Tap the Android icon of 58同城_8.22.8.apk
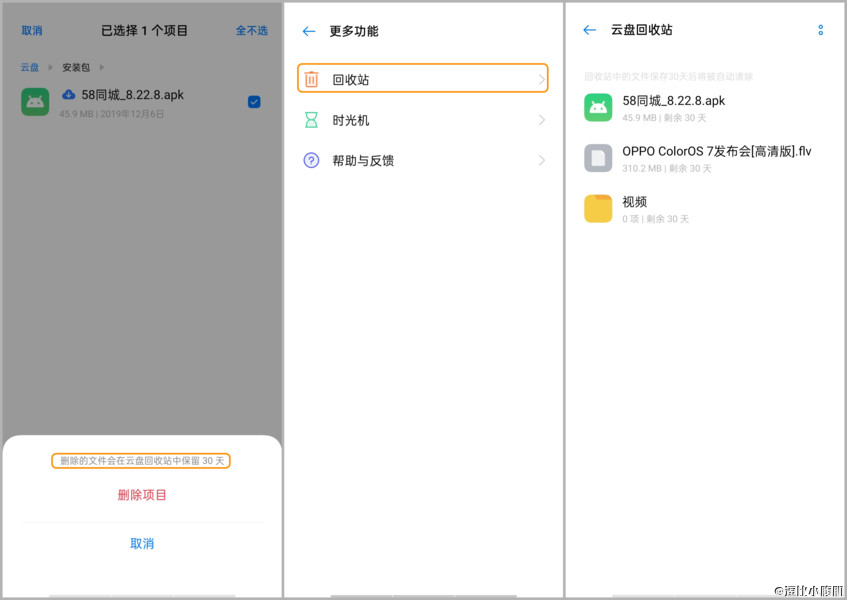The image size is (847, 600). [597, 107]
